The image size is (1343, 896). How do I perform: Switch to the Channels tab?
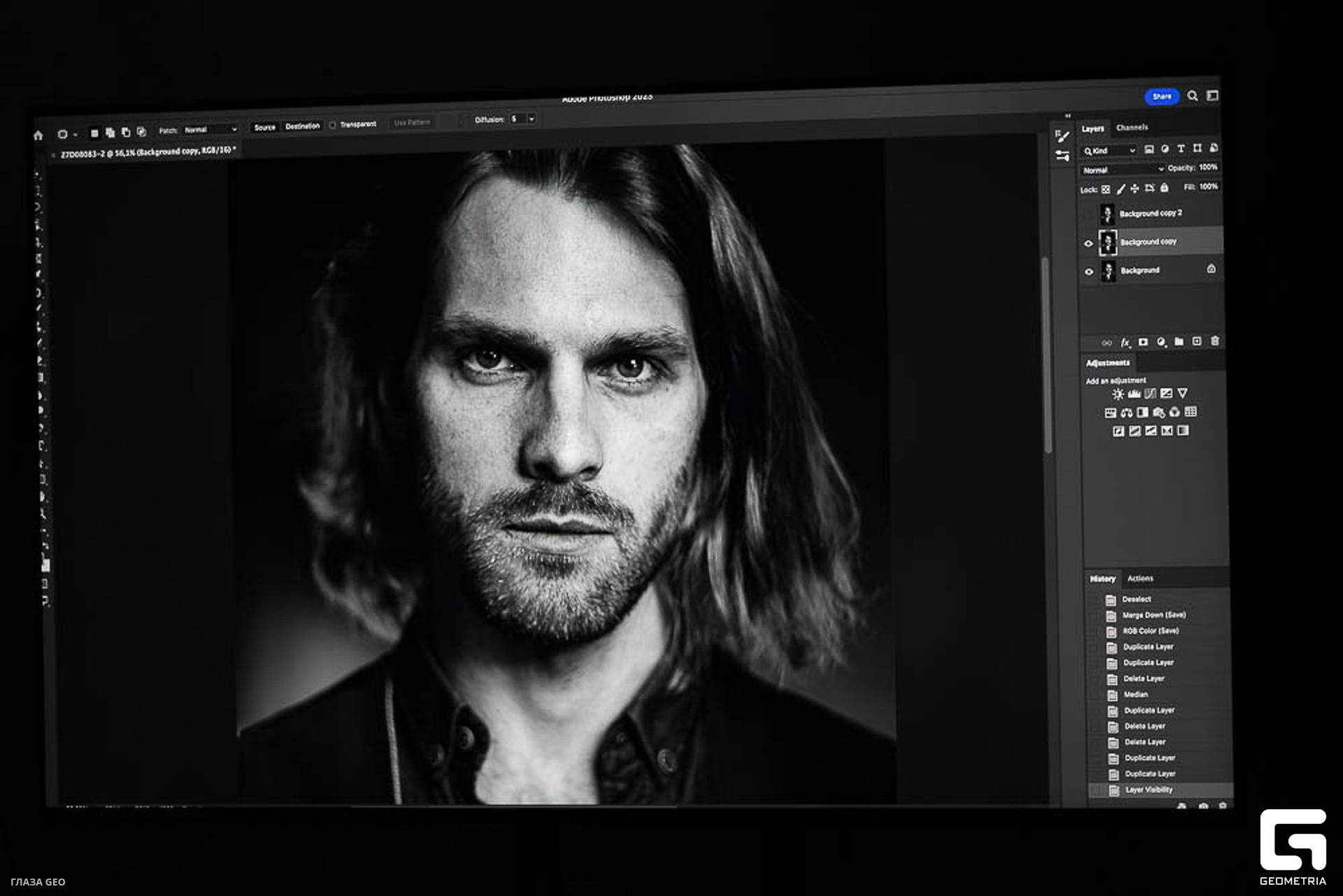1132,127
